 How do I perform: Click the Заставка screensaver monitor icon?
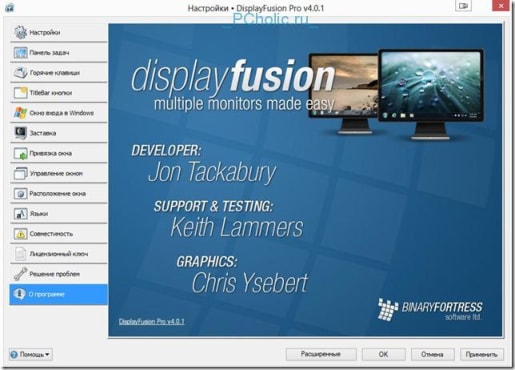20,133
